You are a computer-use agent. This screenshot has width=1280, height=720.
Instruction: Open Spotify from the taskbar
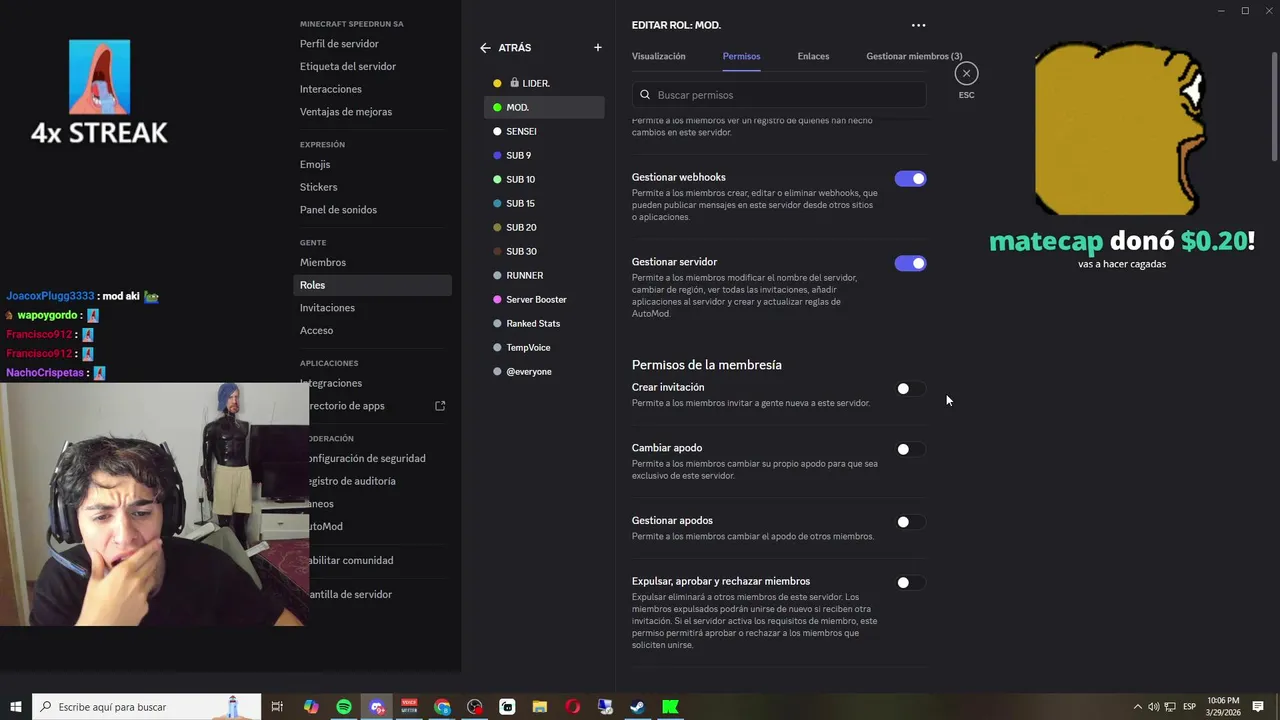pyautogui.click(x=344, y=707)
